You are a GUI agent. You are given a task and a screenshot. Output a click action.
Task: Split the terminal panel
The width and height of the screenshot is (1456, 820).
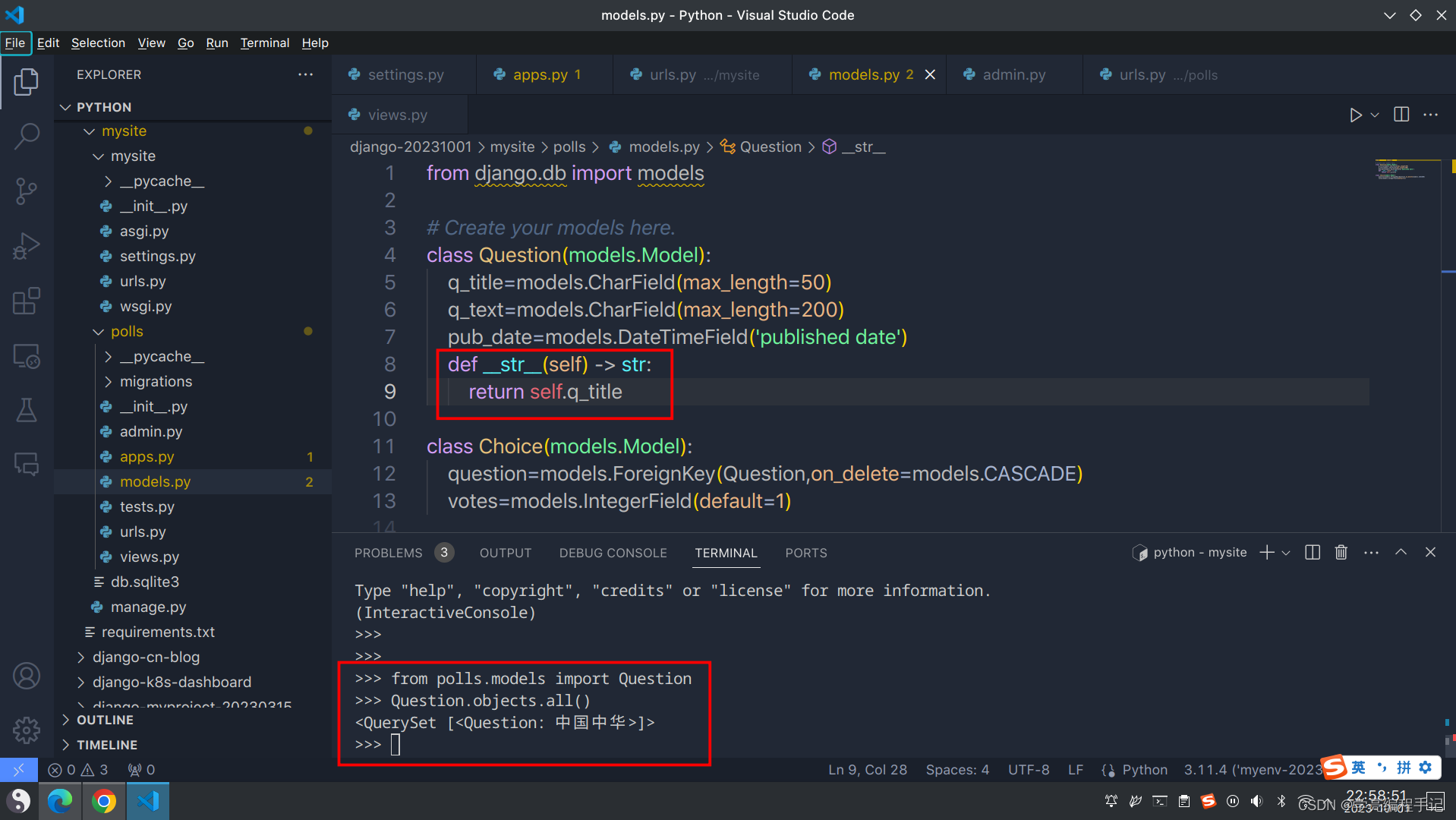tap(1313, 553)
